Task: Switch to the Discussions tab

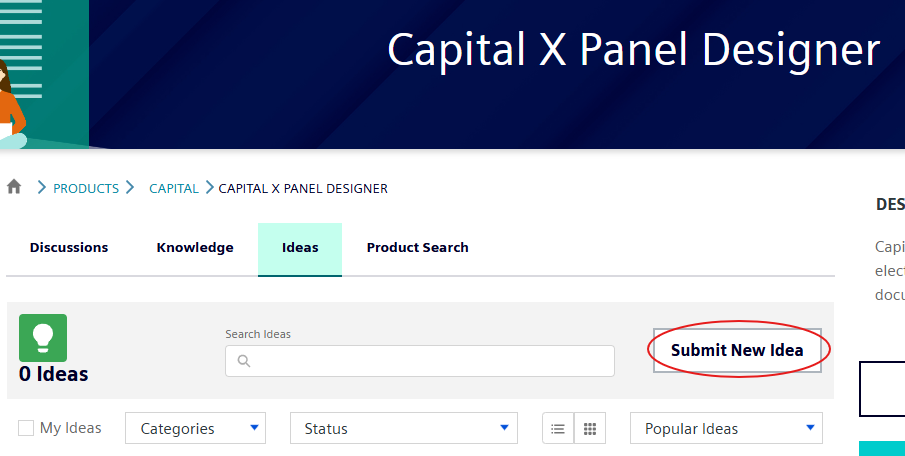Action: (x=69, y=248)
